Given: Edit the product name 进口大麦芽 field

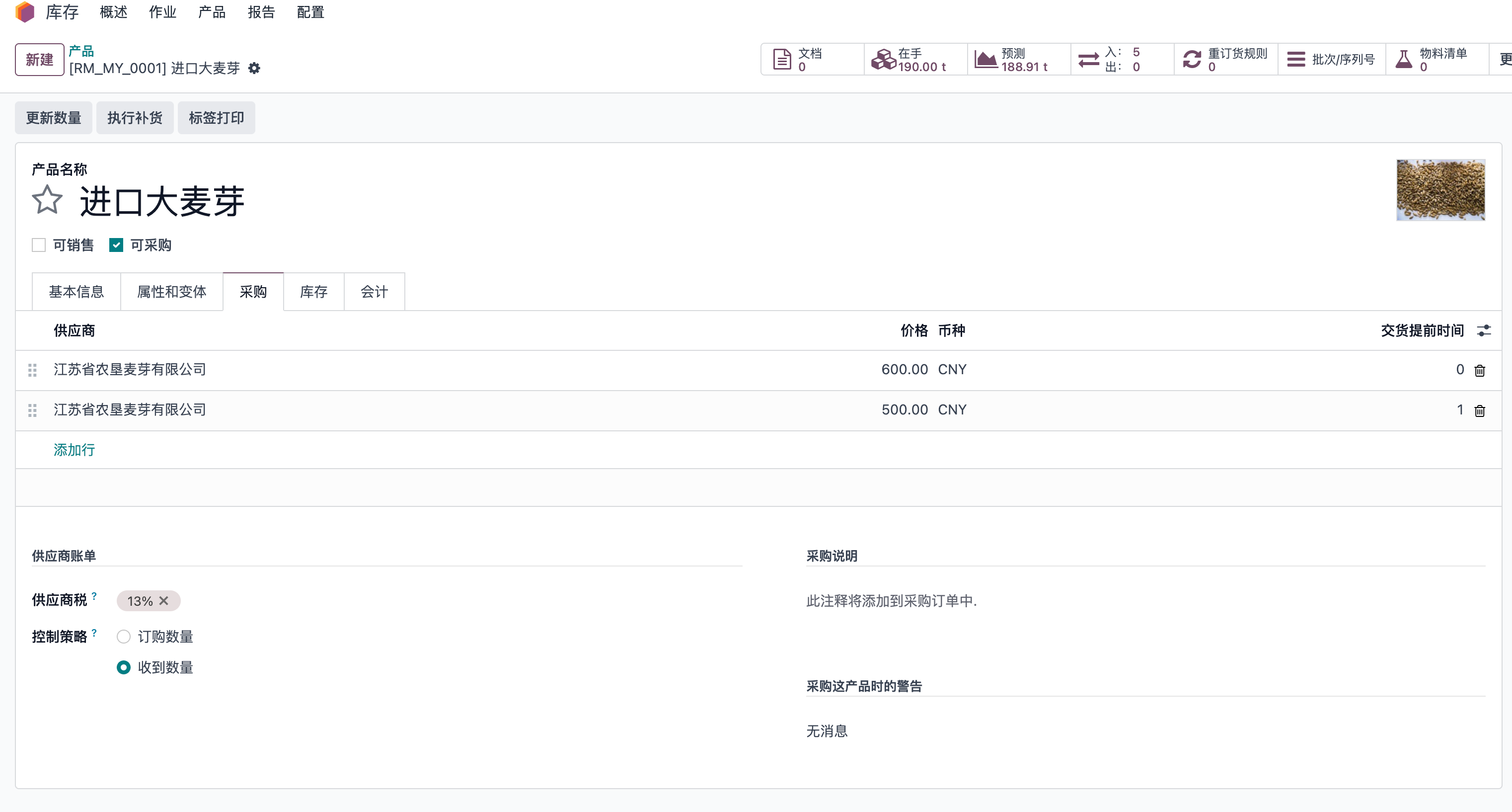Looking at the screenshot, I should point(162,201).
